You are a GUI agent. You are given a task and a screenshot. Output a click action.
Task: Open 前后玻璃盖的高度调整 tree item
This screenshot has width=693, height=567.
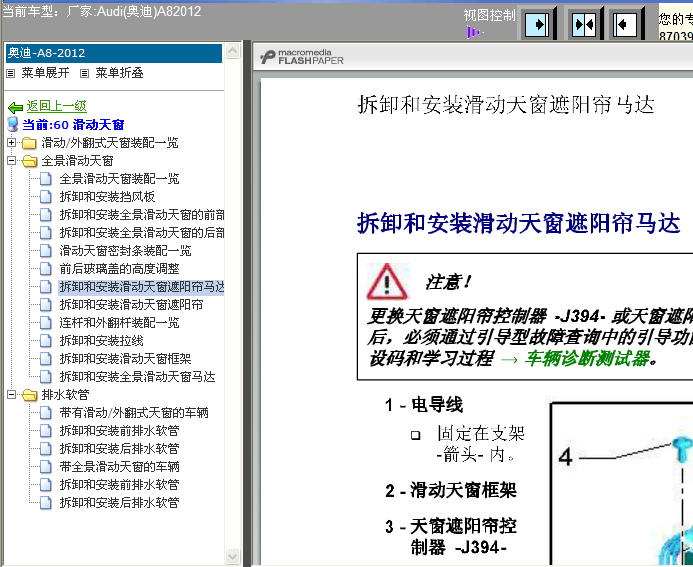(119, 269)
